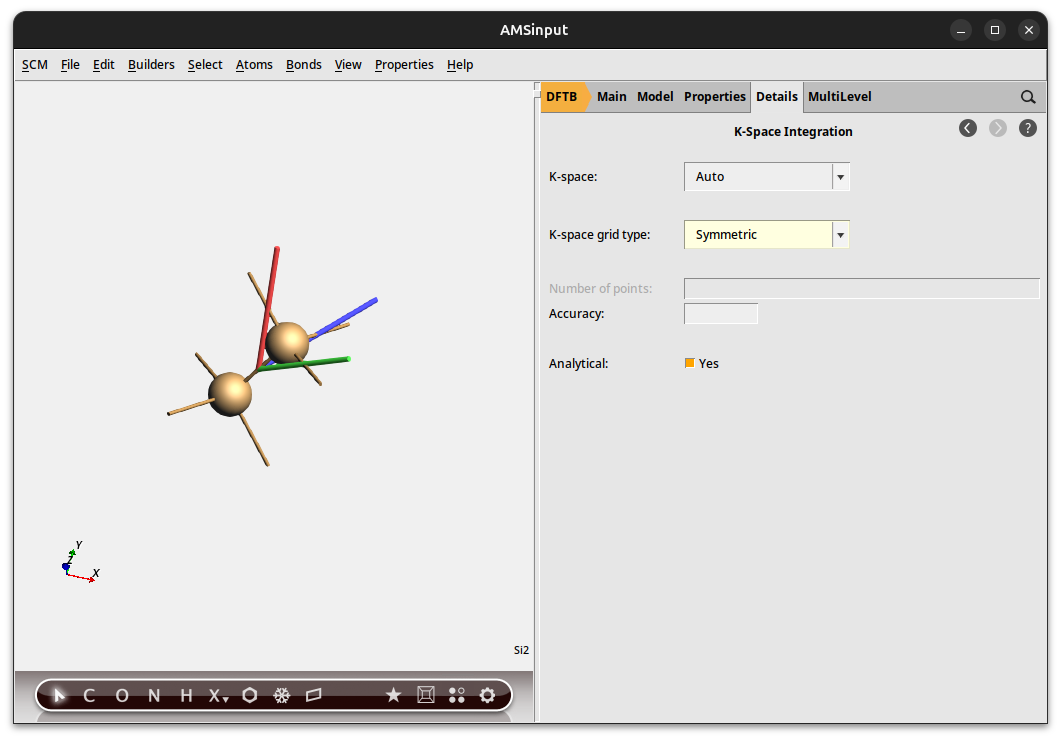
Task: Switch to the MultiLevel tab
Action: click(x=839, y=96)
